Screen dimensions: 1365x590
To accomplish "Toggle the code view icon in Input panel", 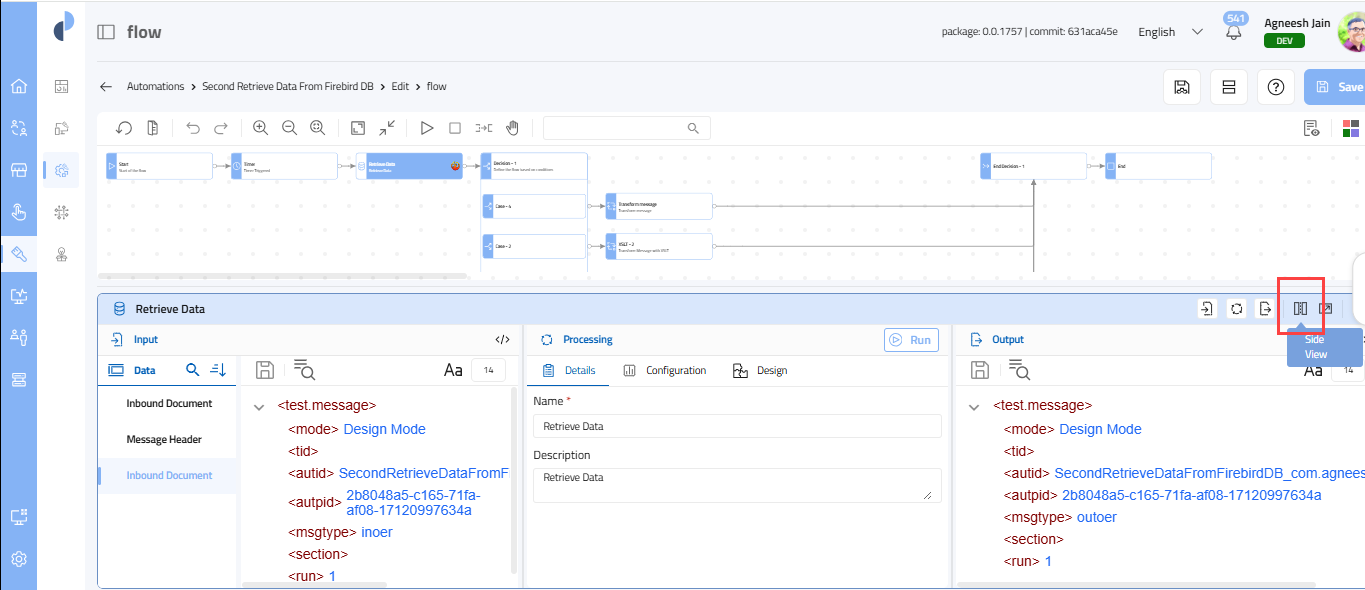I will 502,340.
